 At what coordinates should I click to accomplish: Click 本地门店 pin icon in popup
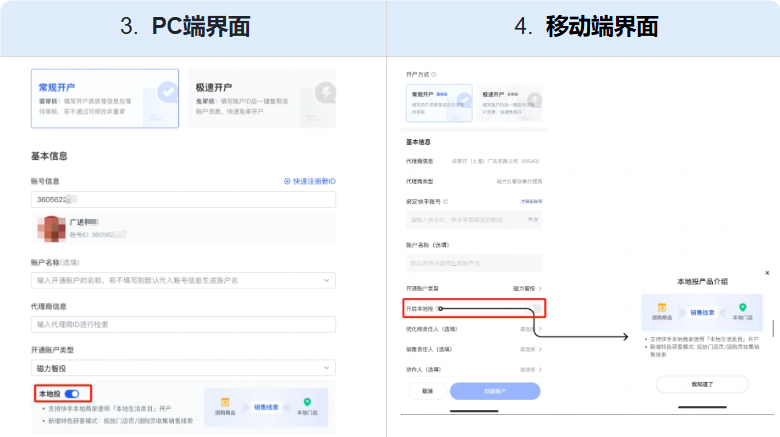click(x=742, y=307)
